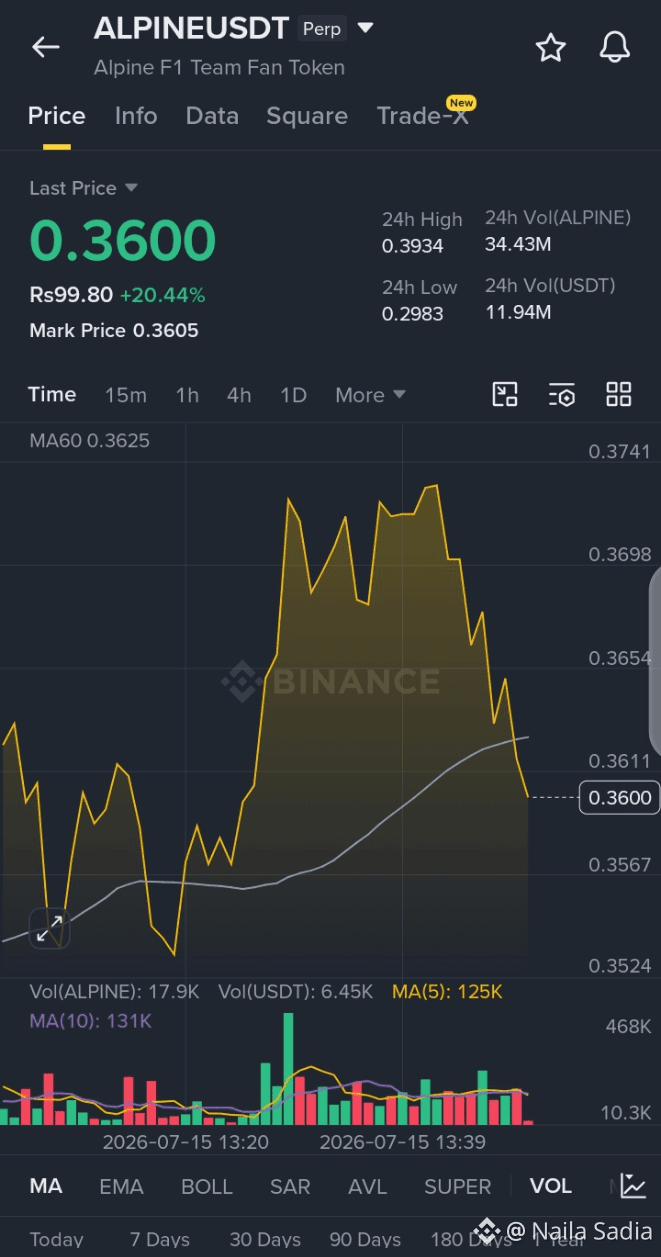Toggle the VOL indicator

tap(551, 1186)
